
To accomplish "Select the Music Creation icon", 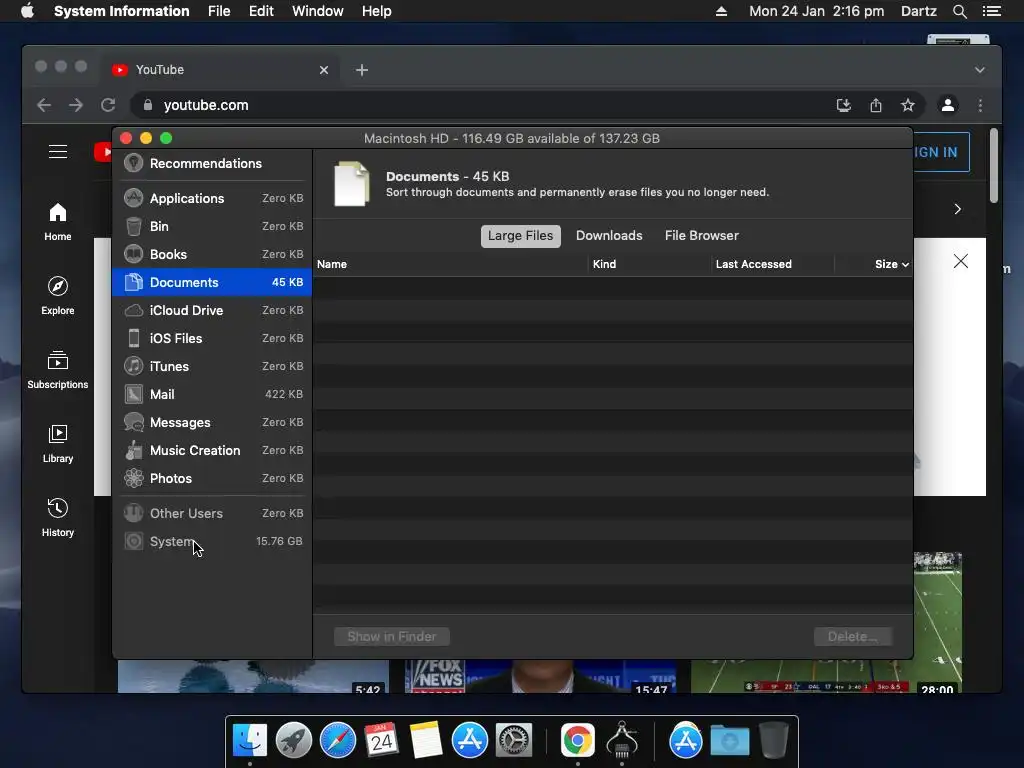I will click(x=133, y=450).
